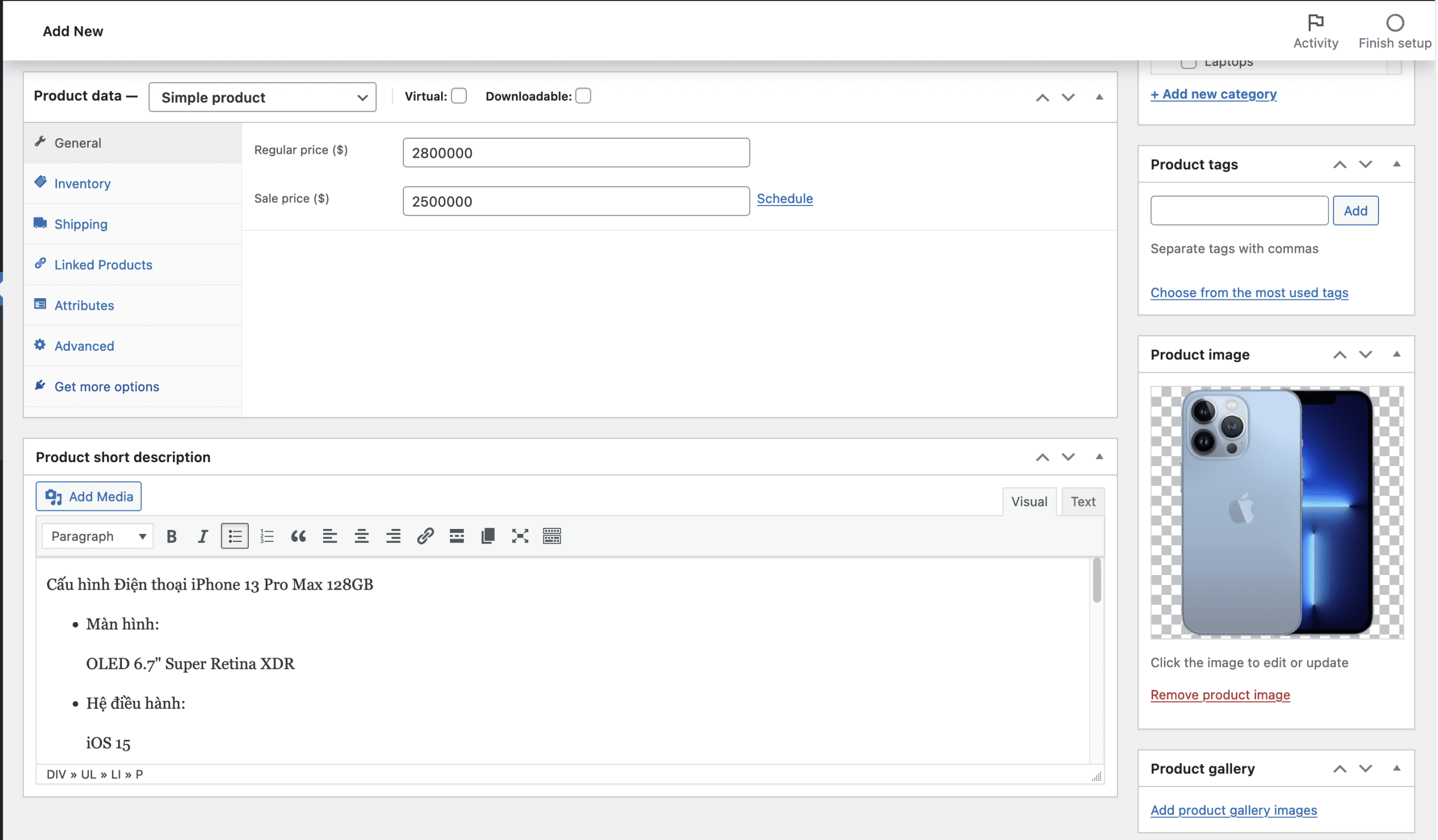Click the Inventory tag icon
The image size is (1438, 840).
(40, 182)
